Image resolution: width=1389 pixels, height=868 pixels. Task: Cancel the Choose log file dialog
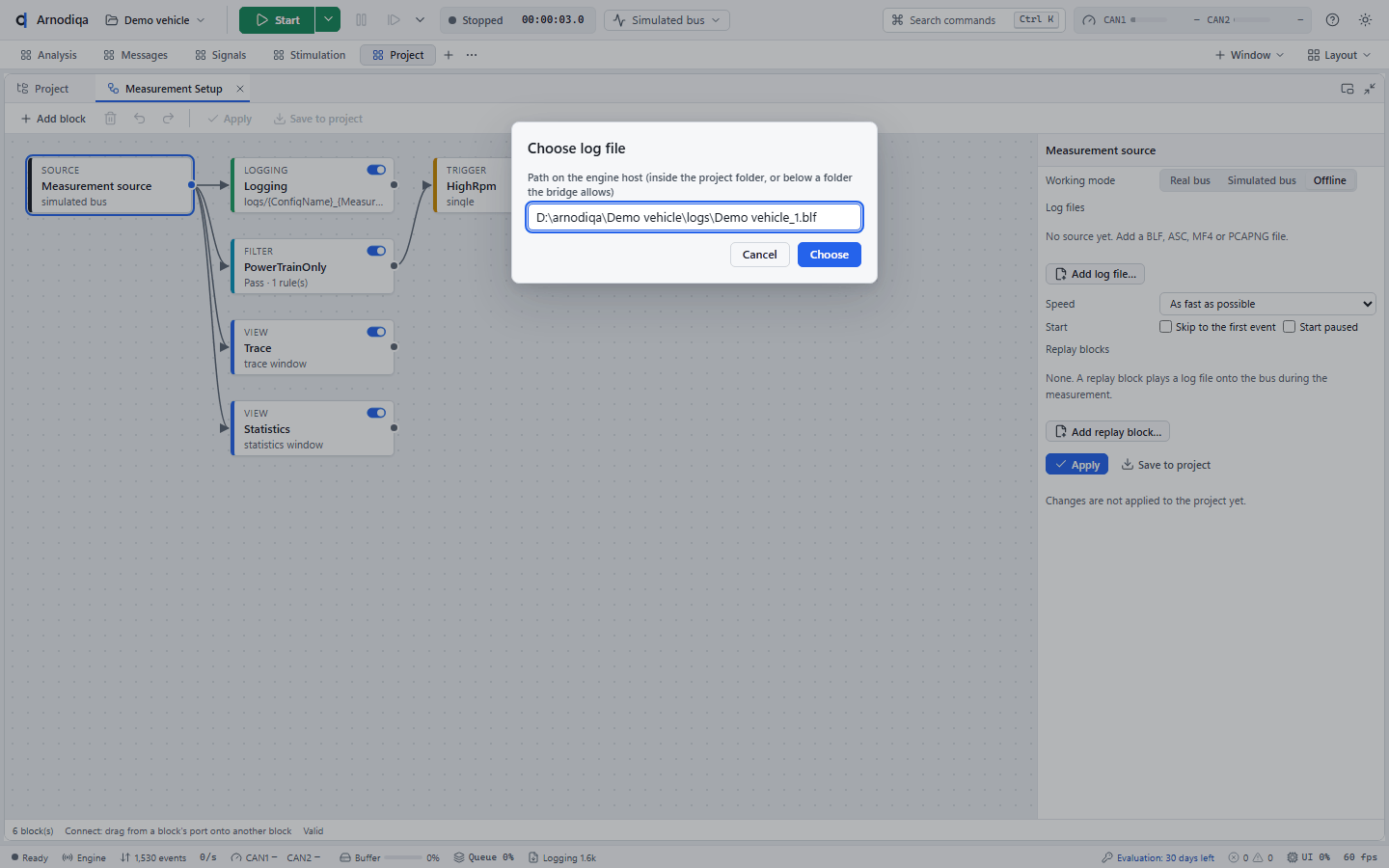click(760, 255)
